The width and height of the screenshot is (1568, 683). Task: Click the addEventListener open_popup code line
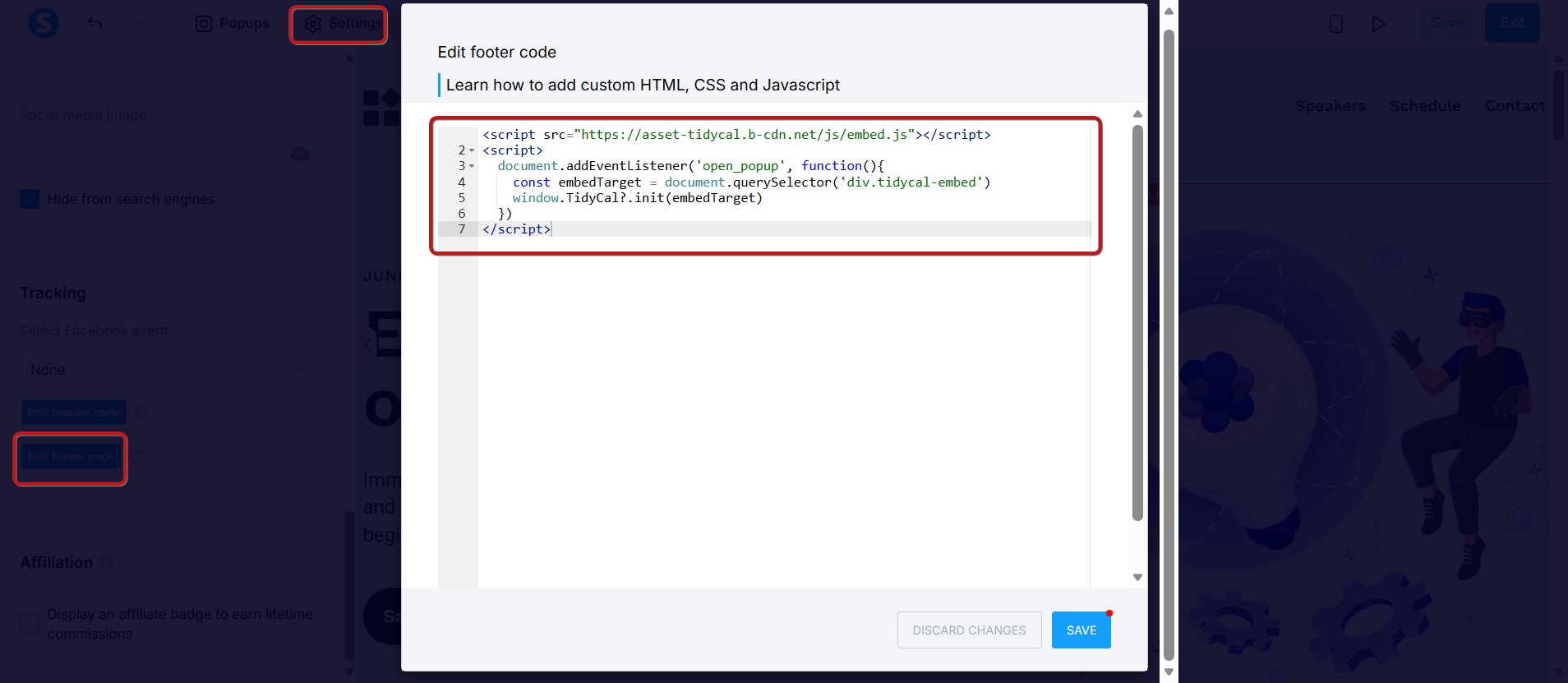(690, 166)
